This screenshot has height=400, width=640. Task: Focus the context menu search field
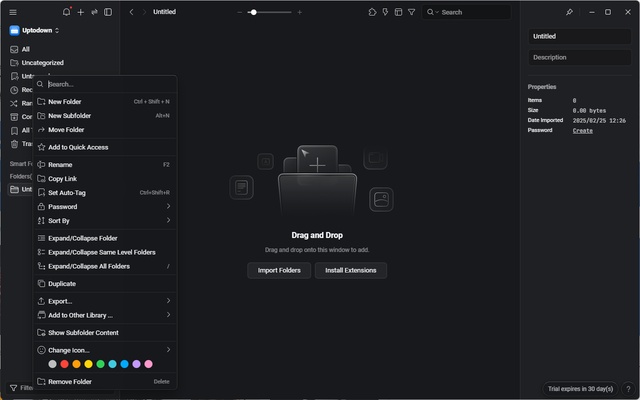106,84
